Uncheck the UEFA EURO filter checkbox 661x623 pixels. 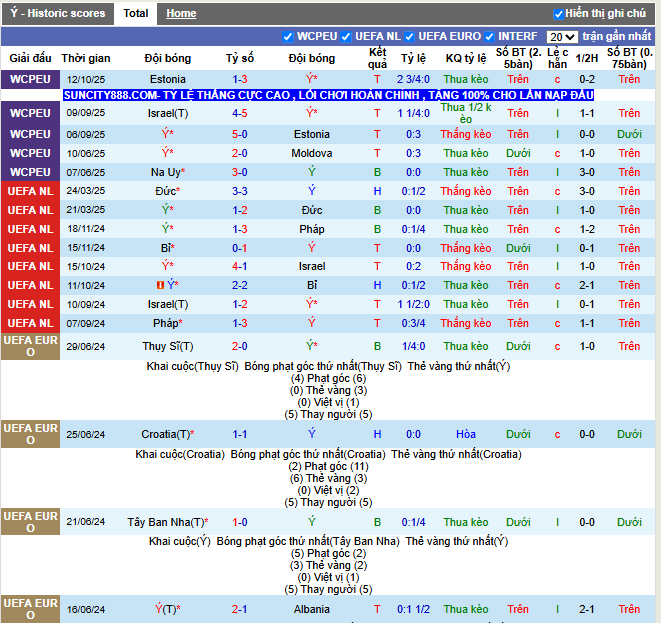(x=409, y=36)
